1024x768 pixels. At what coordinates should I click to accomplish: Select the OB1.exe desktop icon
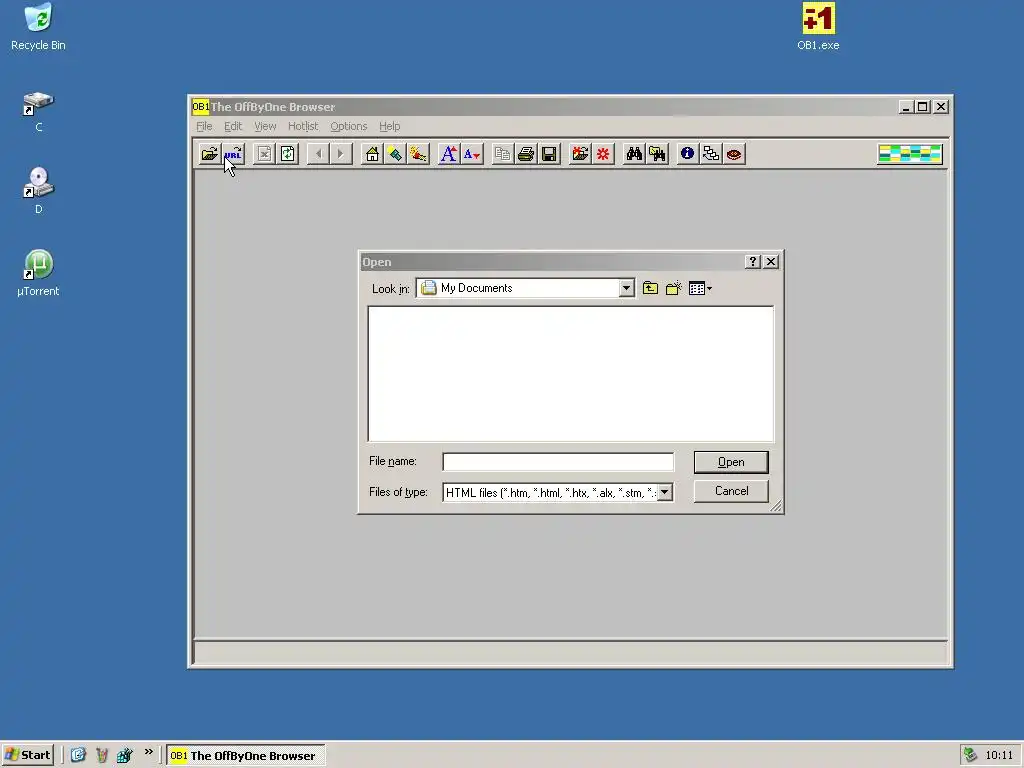818,27
